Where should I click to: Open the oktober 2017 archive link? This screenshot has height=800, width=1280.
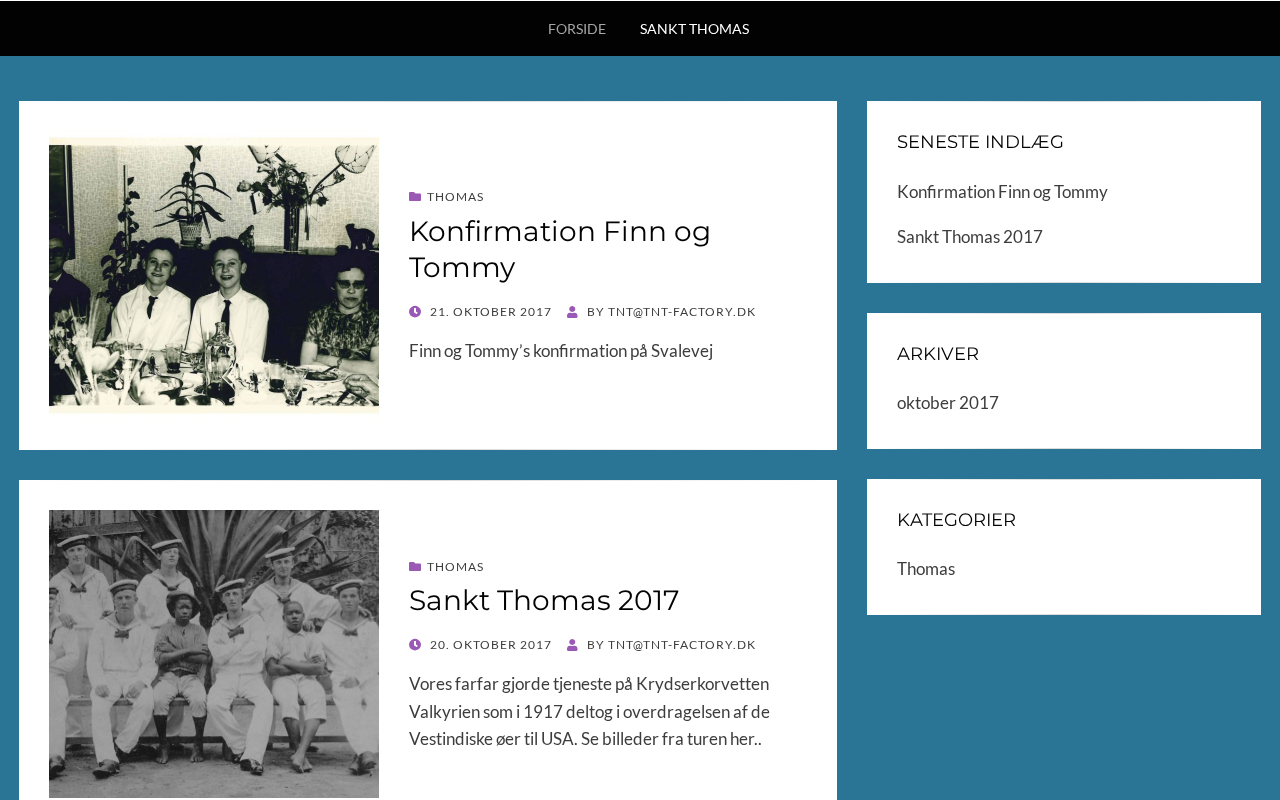pos(948,403)
